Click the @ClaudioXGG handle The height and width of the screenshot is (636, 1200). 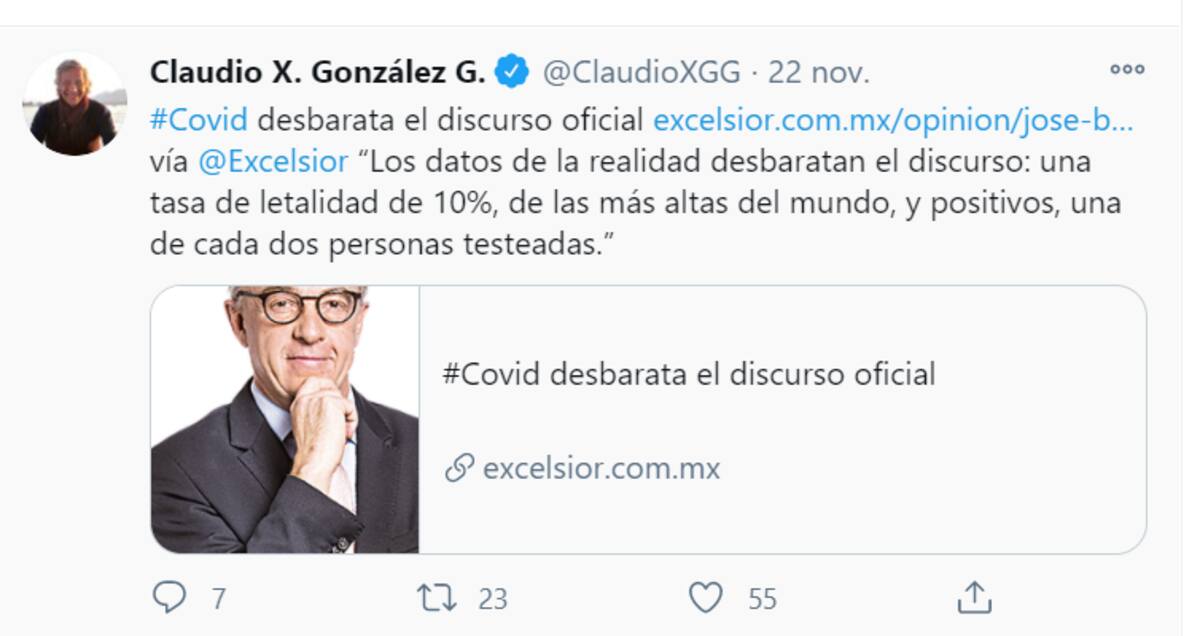point(641,72)
